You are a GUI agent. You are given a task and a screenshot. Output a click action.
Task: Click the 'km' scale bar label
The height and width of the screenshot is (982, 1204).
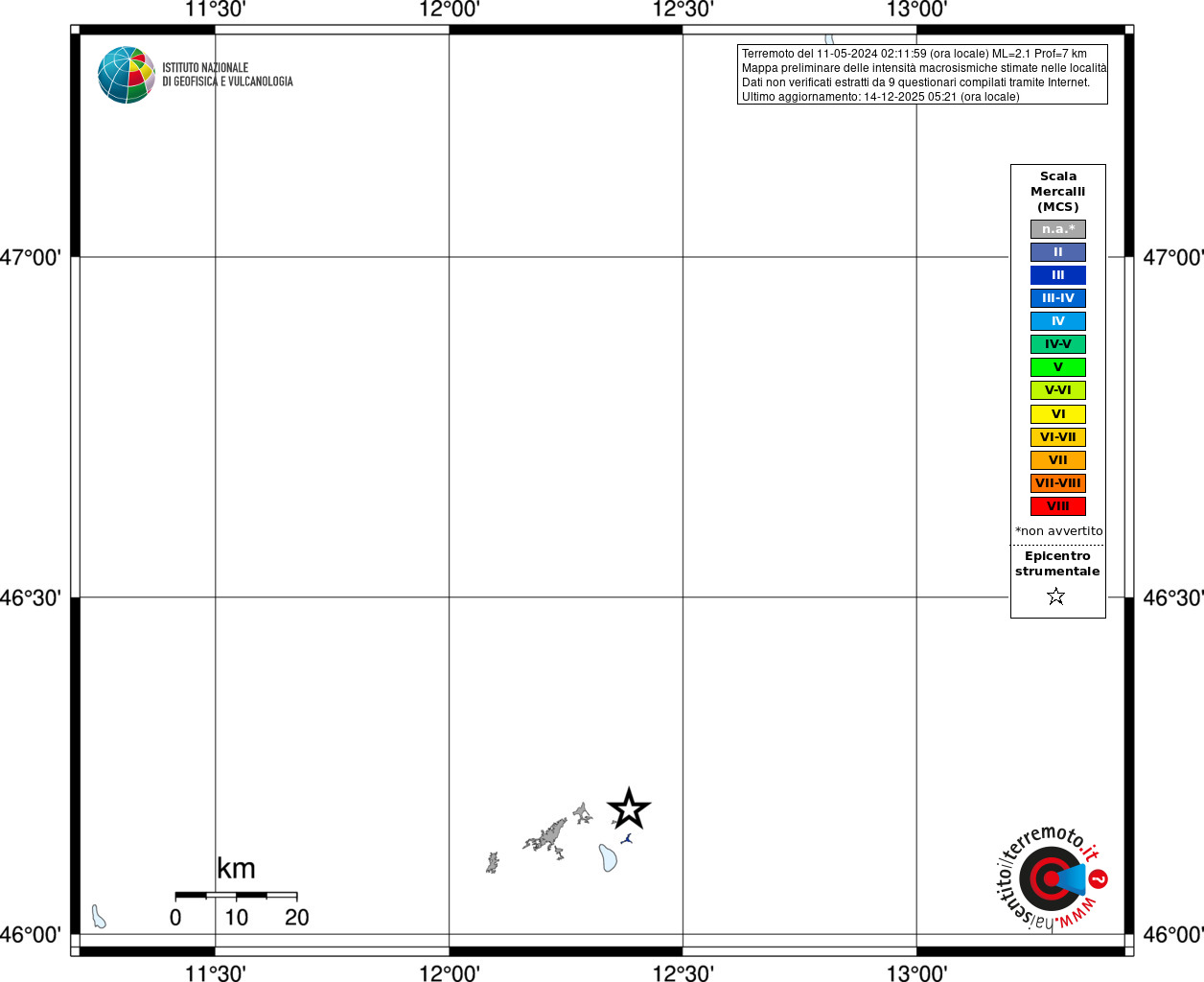pos(236,869)
